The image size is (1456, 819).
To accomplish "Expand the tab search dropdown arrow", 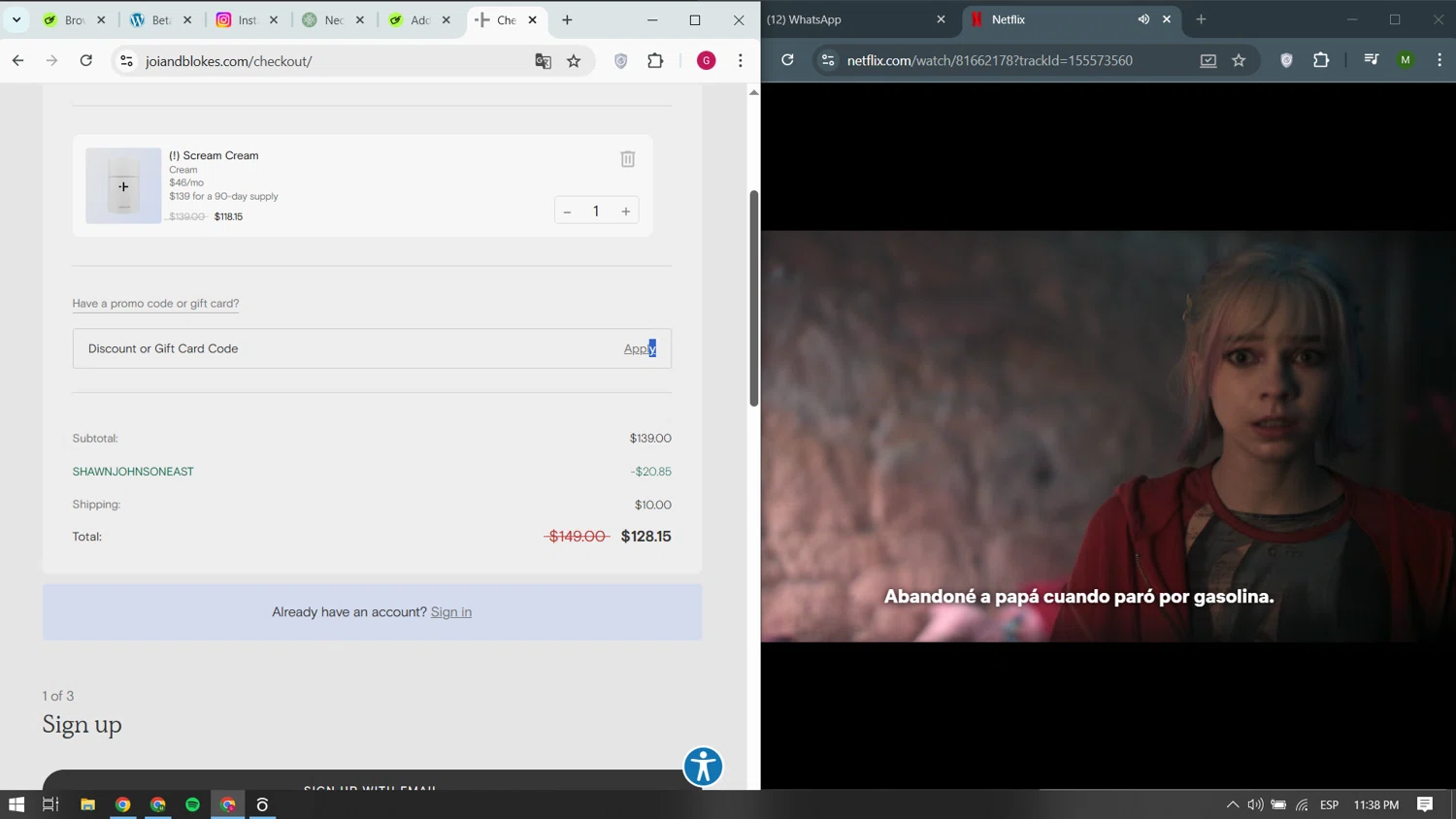I will tap(17, 19).
